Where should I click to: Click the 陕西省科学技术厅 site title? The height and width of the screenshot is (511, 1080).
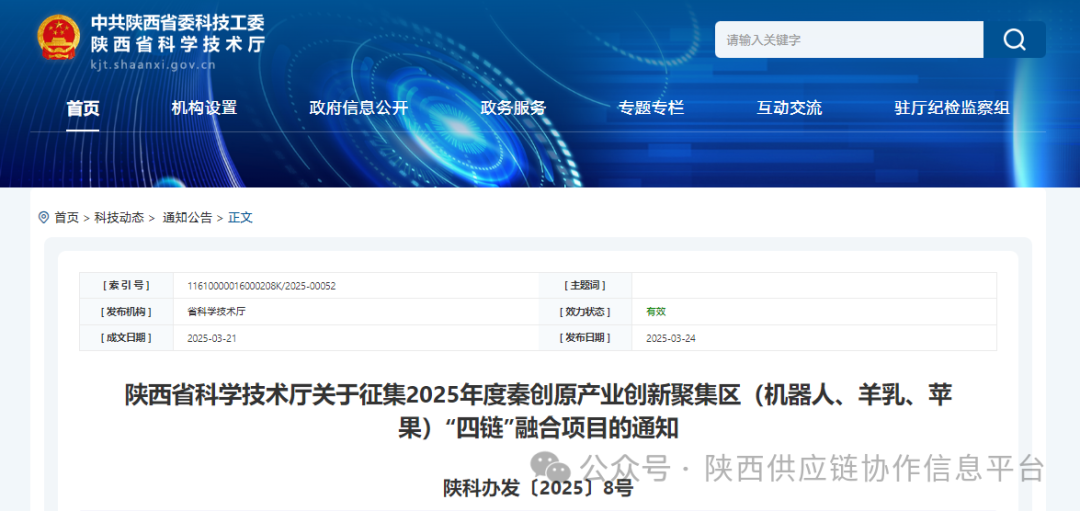coord(178,44)
